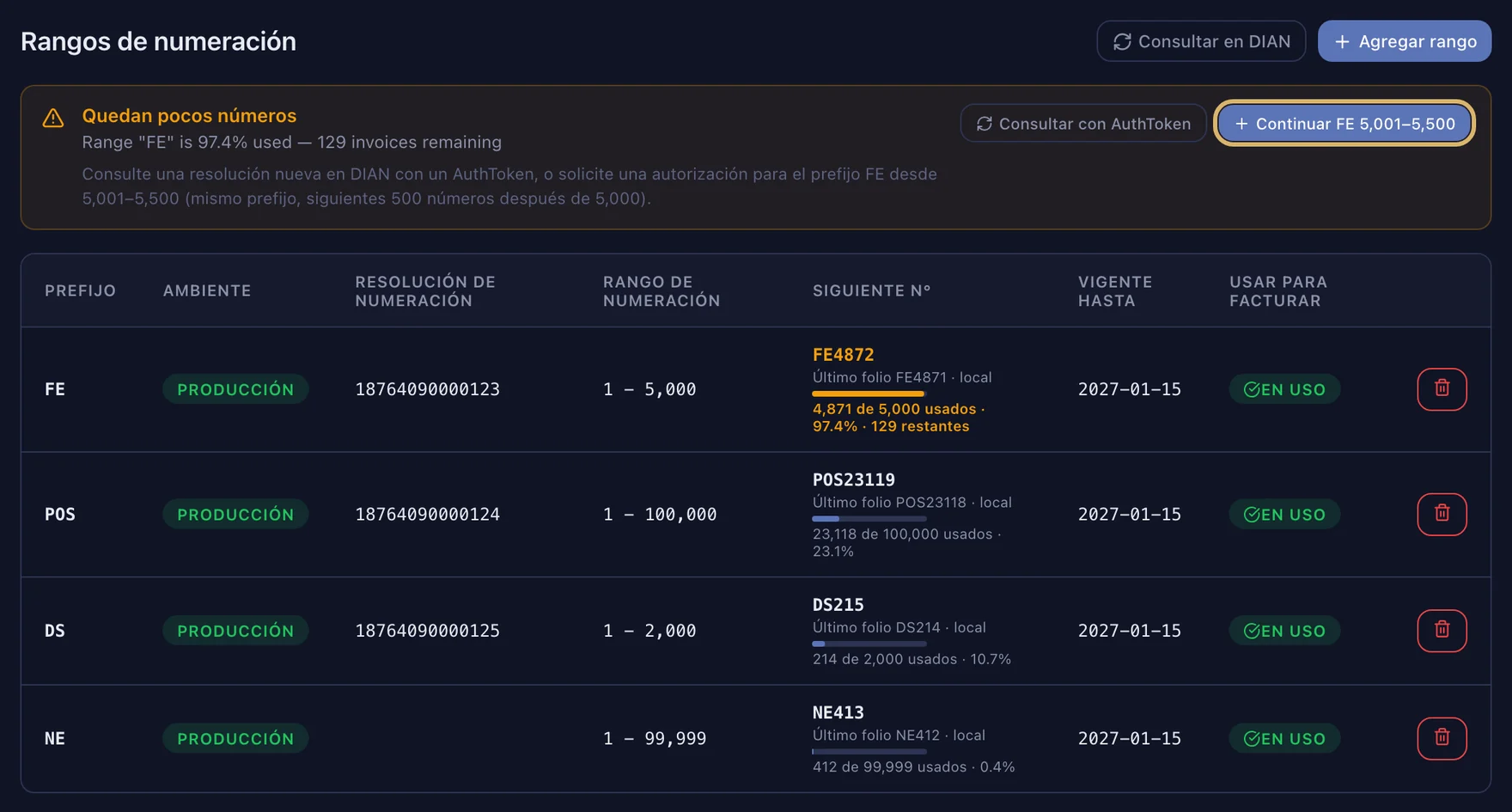Click the VIGENTE HASTA column header
This screenshot has width=1512, height=812.
pos(1115,291)
